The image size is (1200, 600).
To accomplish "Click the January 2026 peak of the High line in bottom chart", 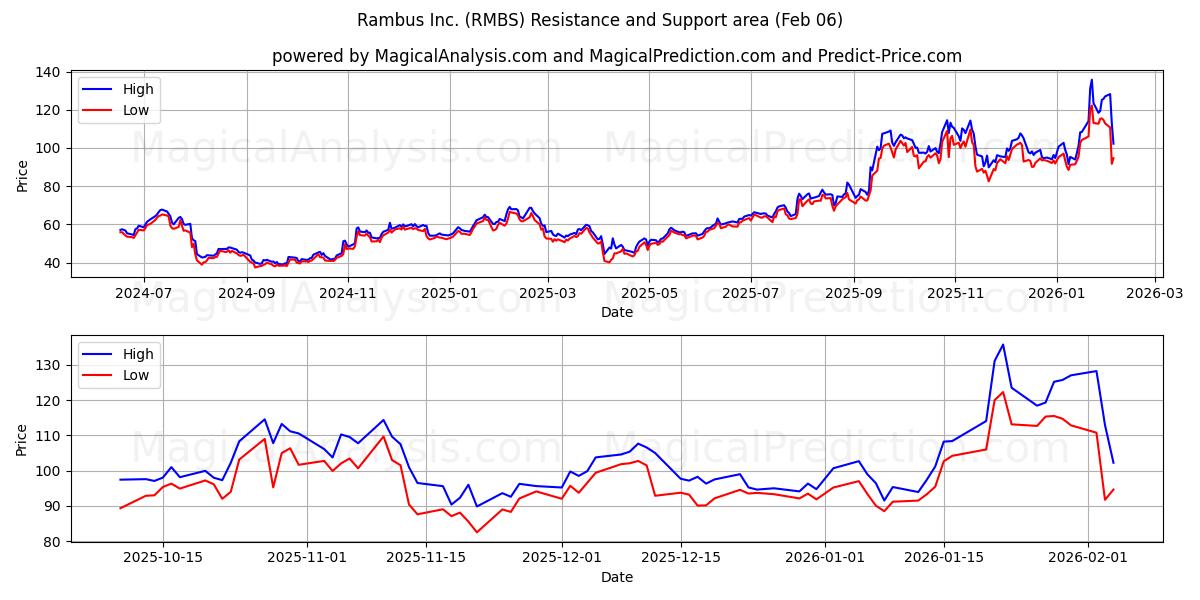I will (x=1003, y=344).
